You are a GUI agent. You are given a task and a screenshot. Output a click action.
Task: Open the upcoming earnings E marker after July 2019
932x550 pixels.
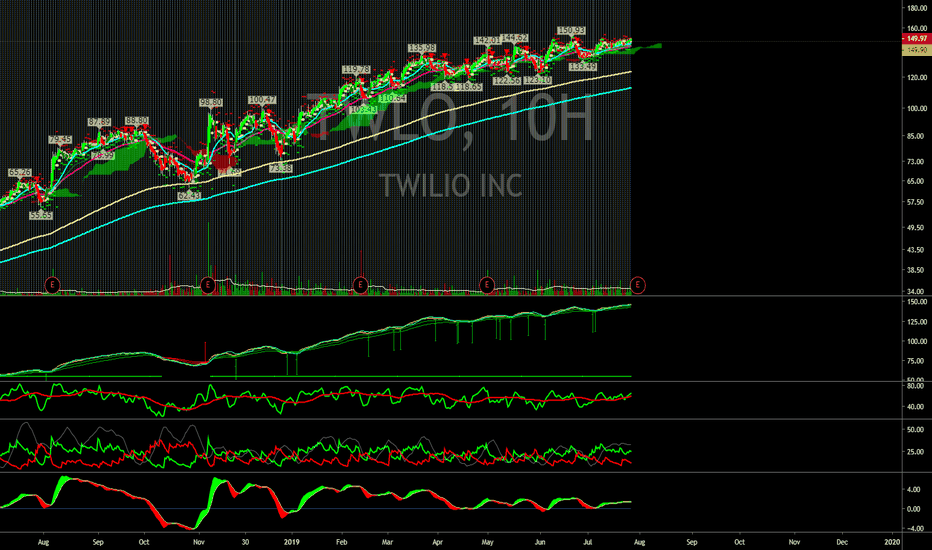pos(638,285)
